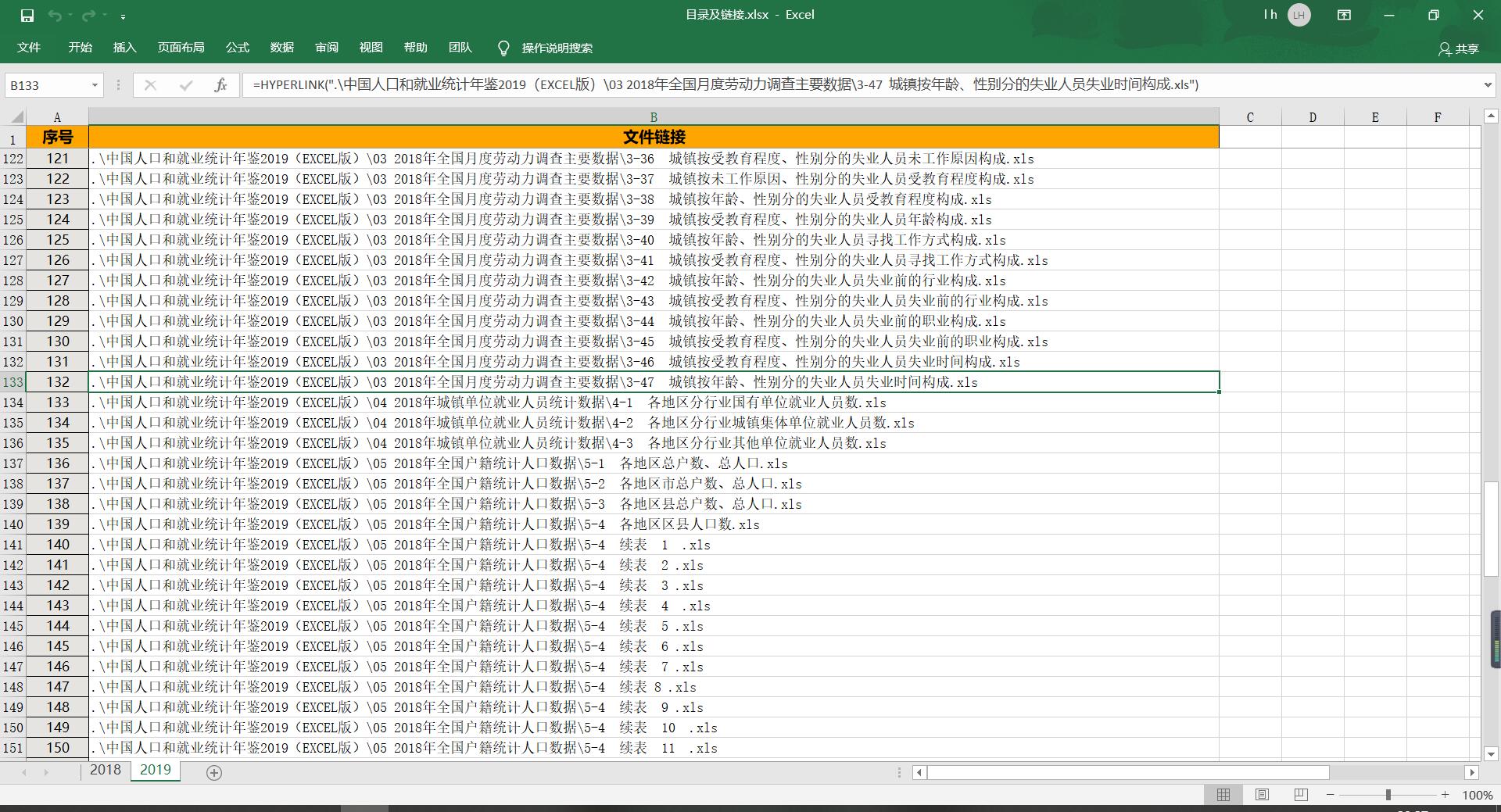1501x812 pixels.
Task: Switch to Normal view icon
Action: coord(1223,795)
